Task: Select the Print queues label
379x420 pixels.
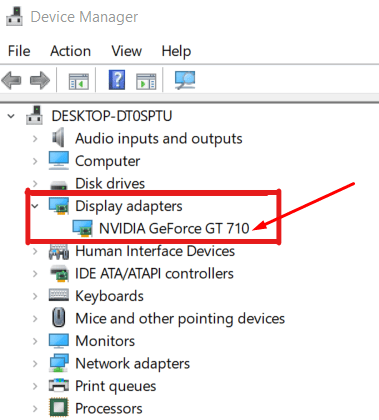Action: pos(116,386)
